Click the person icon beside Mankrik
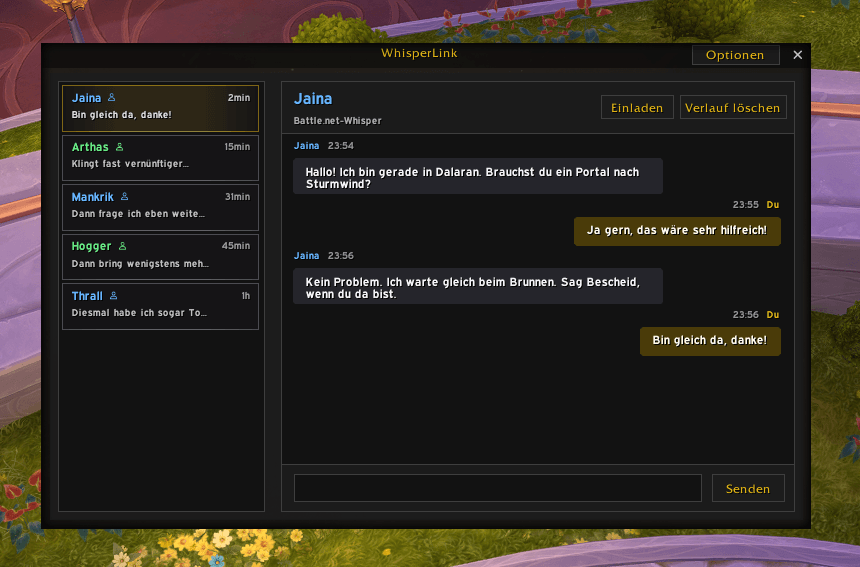Screen dimensions: 860x567 pyautogui.click(x=125, y=196)
